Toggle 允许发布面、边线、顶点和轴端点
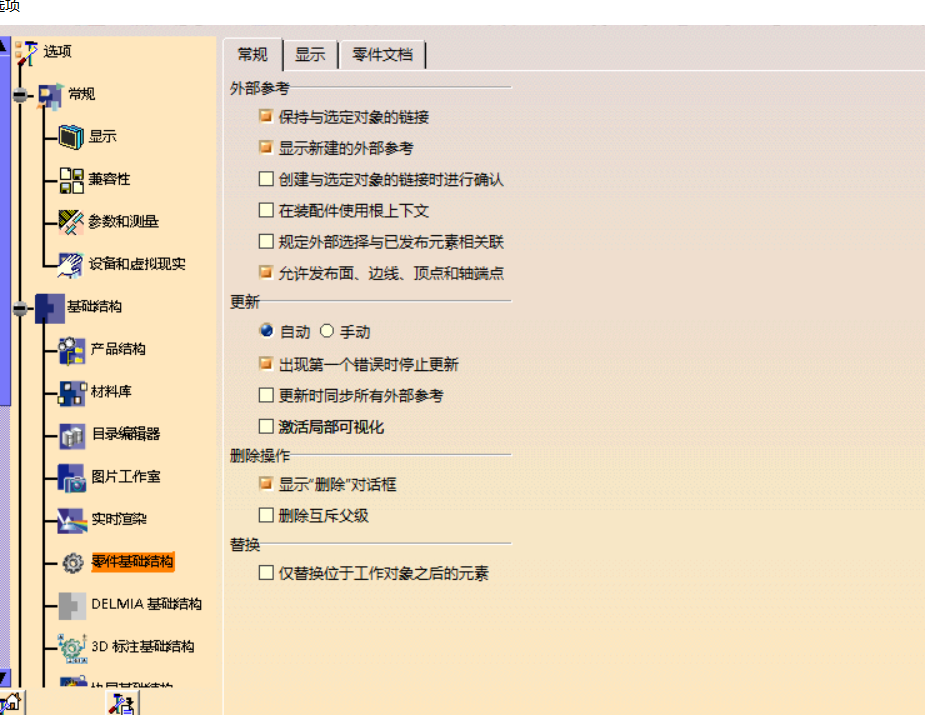Viewport: 925px width, 715px height. [x=266, y=273]
